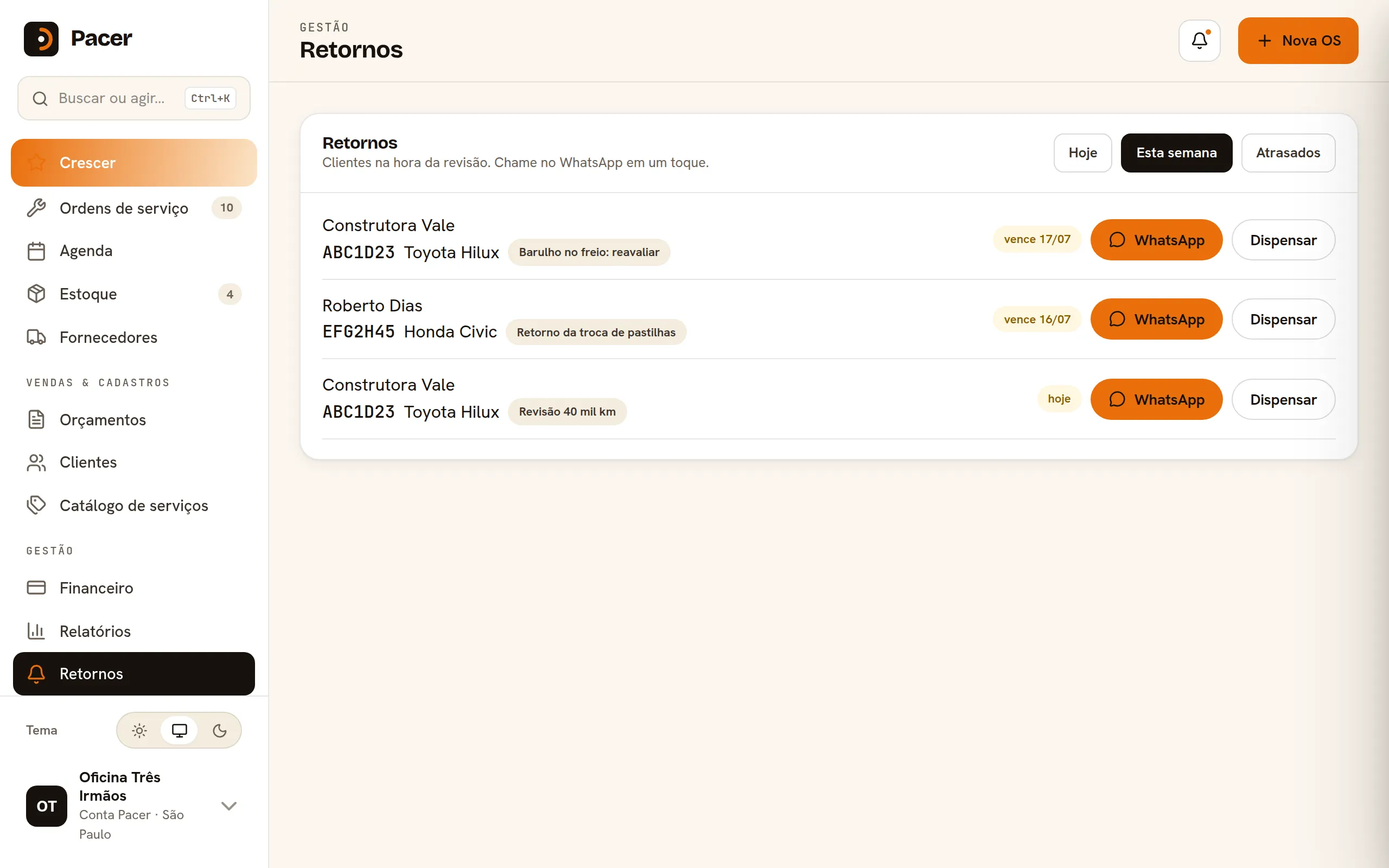Show Atrasados returns
The width and height of the screenshot is (1389, 868).
[1288, 152]
